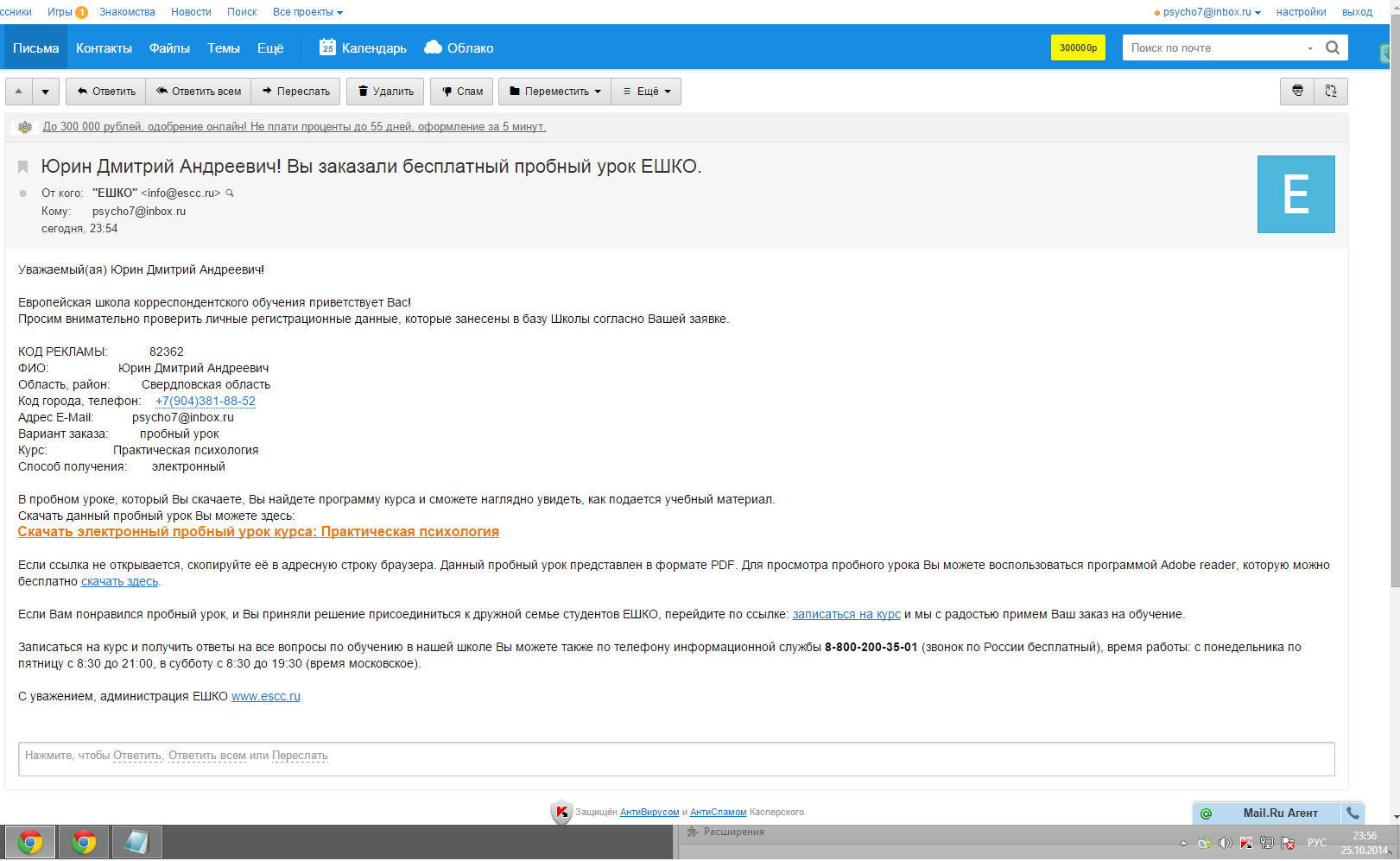
Task: Click the АнтиВирусом link in footer
Action: 649,813
